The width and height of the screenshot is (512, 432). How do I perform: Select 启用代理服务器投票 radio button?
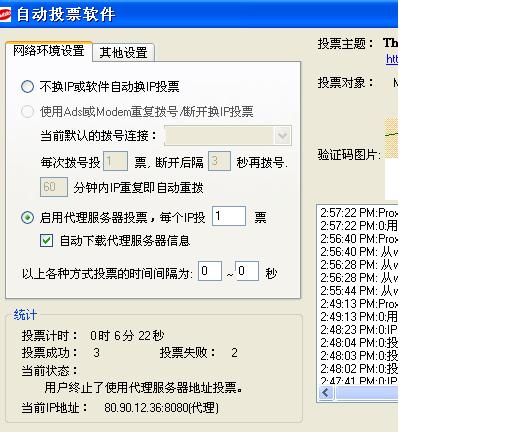[x=27, y=218]
